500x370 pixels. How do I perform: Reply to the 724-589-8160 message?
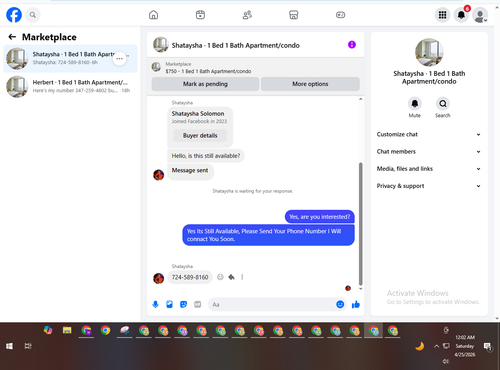coord(231,277)
